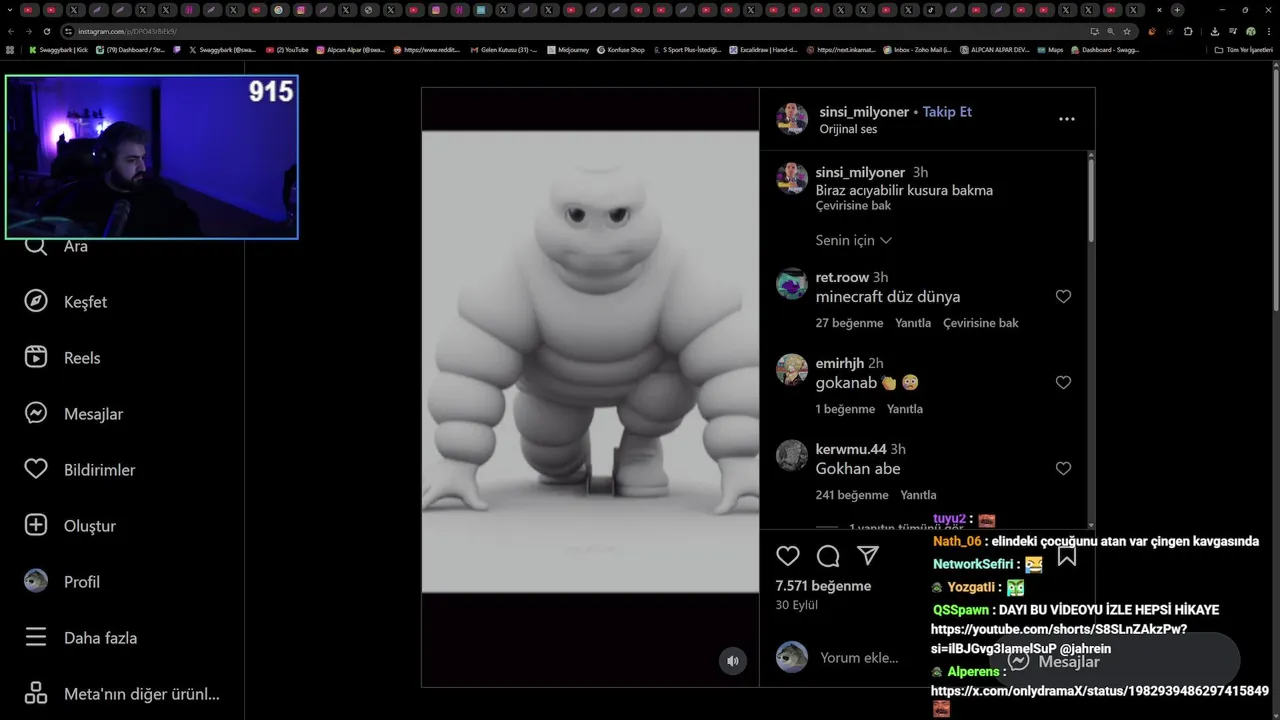Follow sinsi_milyoner via Takip Et
Screen dimensions: 1280x720
click(947, 112)
